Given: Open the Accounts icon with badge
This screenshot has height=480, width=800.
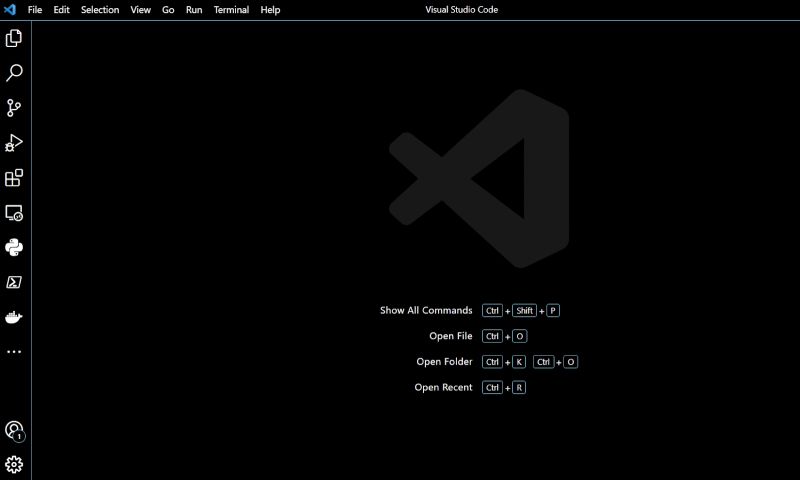Looking at the screenshot, I should [x=14, y=431].
